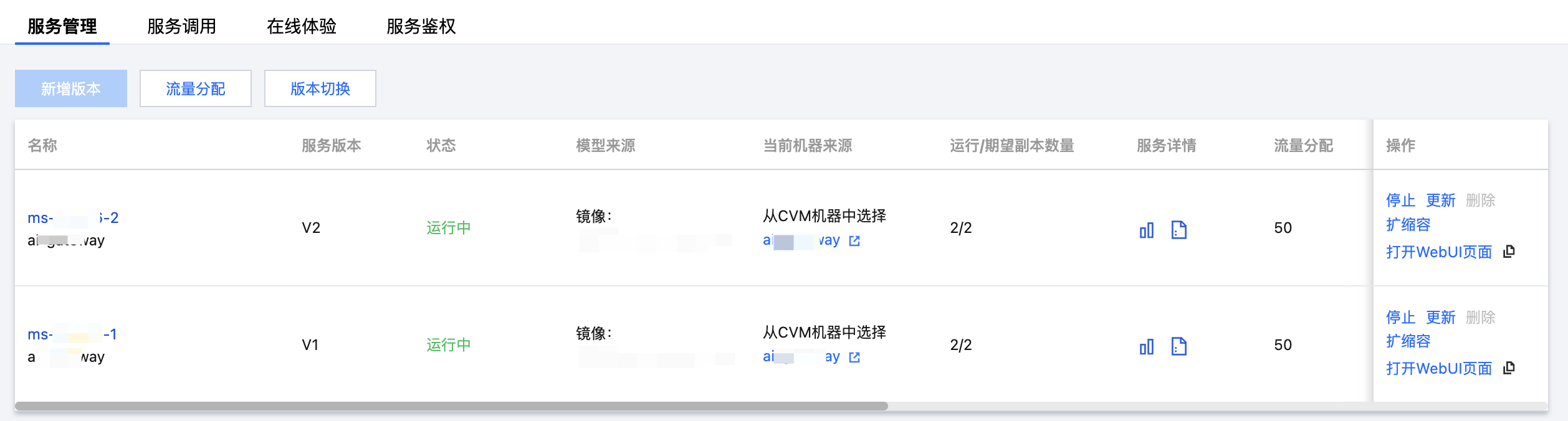Click 扩缩容 for the V2 service
Image resolution: width=1568 pixels, height=421 pixels.
(1408, 224)
